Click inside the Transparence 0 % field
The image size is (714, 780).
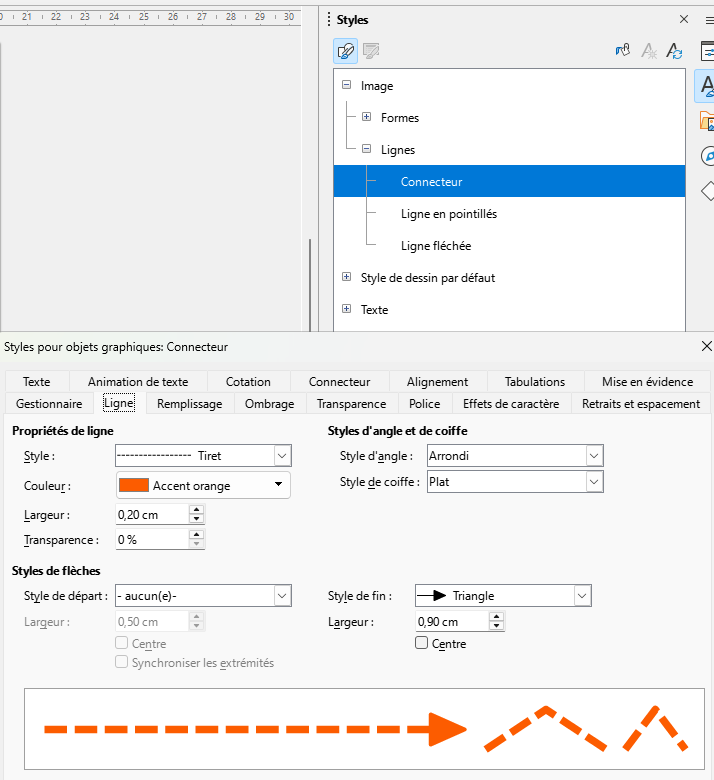point(152,539)
